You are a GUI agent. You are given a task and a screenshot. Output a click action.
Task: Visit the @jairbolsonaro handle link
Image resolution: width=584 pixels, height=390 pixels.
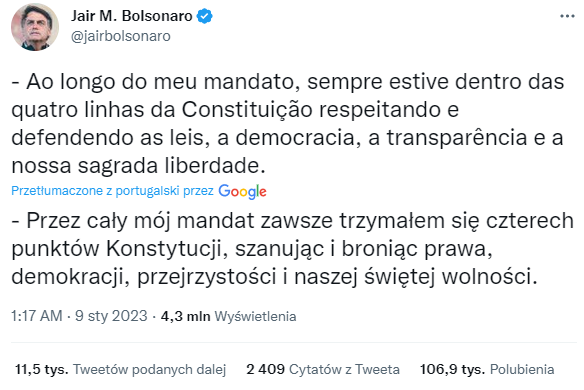[120, 36]
